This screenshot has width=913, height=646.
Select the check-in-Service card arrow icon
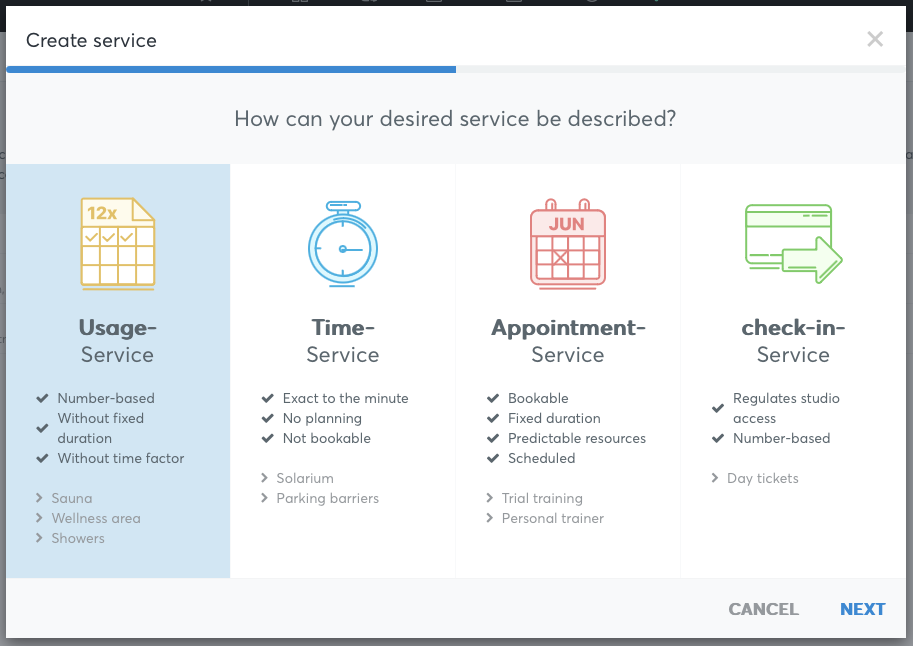(794, 244)
